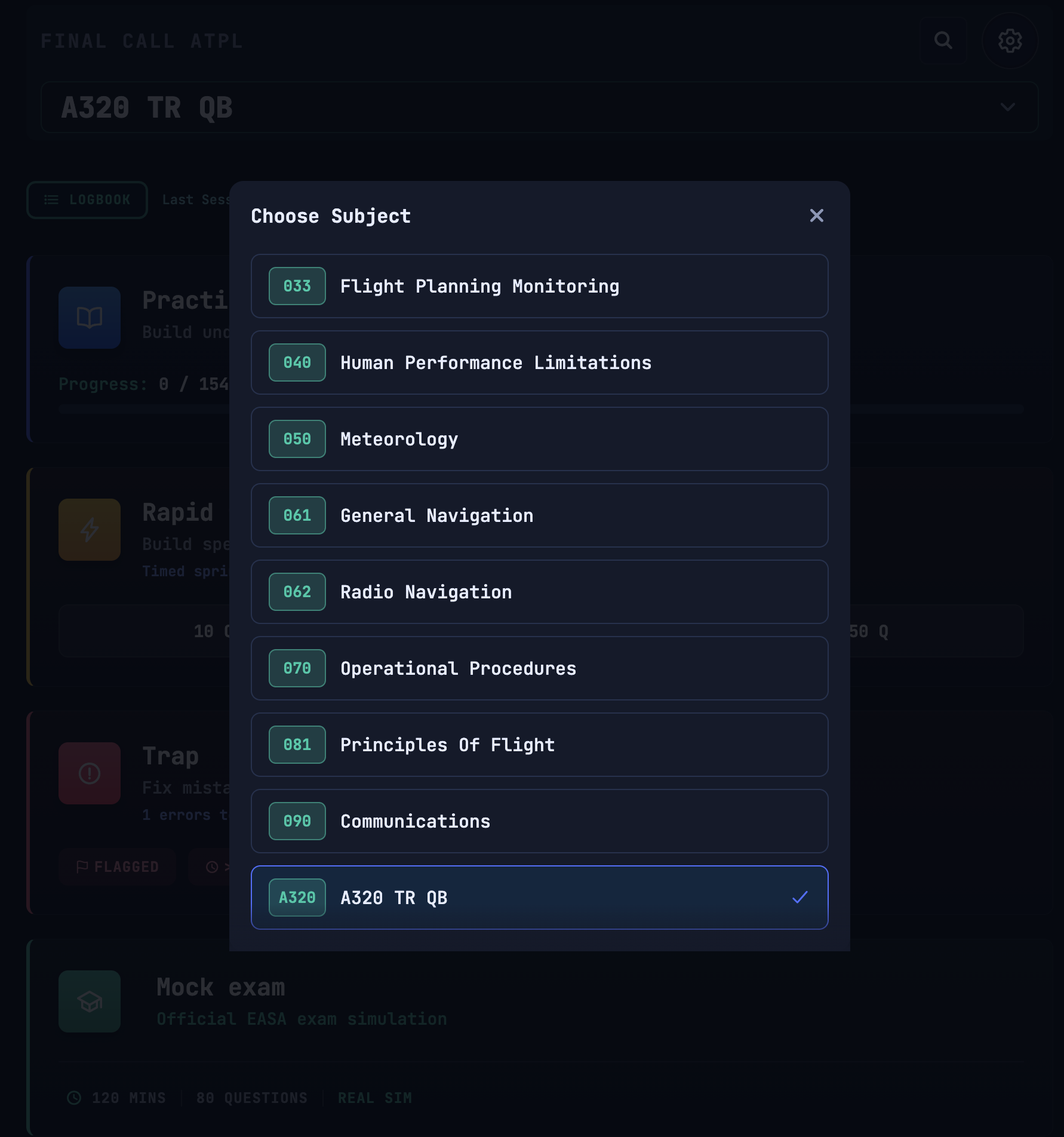Viewport: 1064px width, 1137px height.
Task: Click the Rapid lightning bolt icon
Action: click(90, 529)
